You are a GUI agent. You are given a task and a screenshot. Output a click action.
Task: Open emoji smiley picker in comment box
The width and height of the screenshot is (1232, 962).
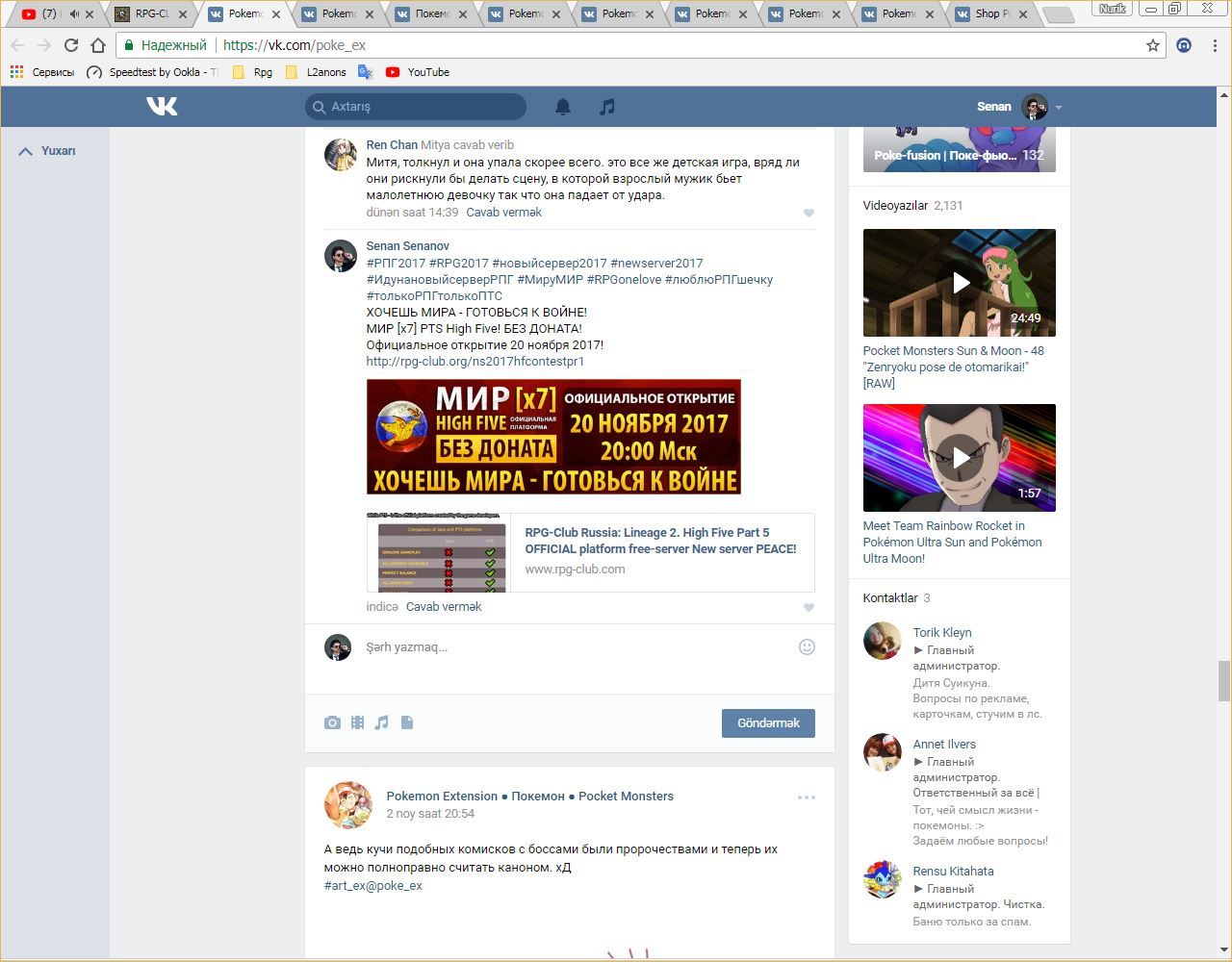click(807, 646)
